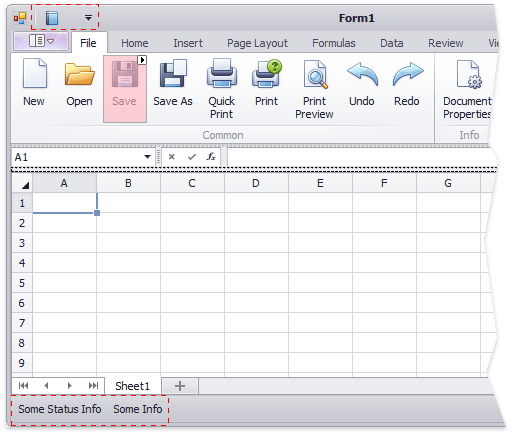Click the small arrow glyph on the Save button

(x=142, y=60)
